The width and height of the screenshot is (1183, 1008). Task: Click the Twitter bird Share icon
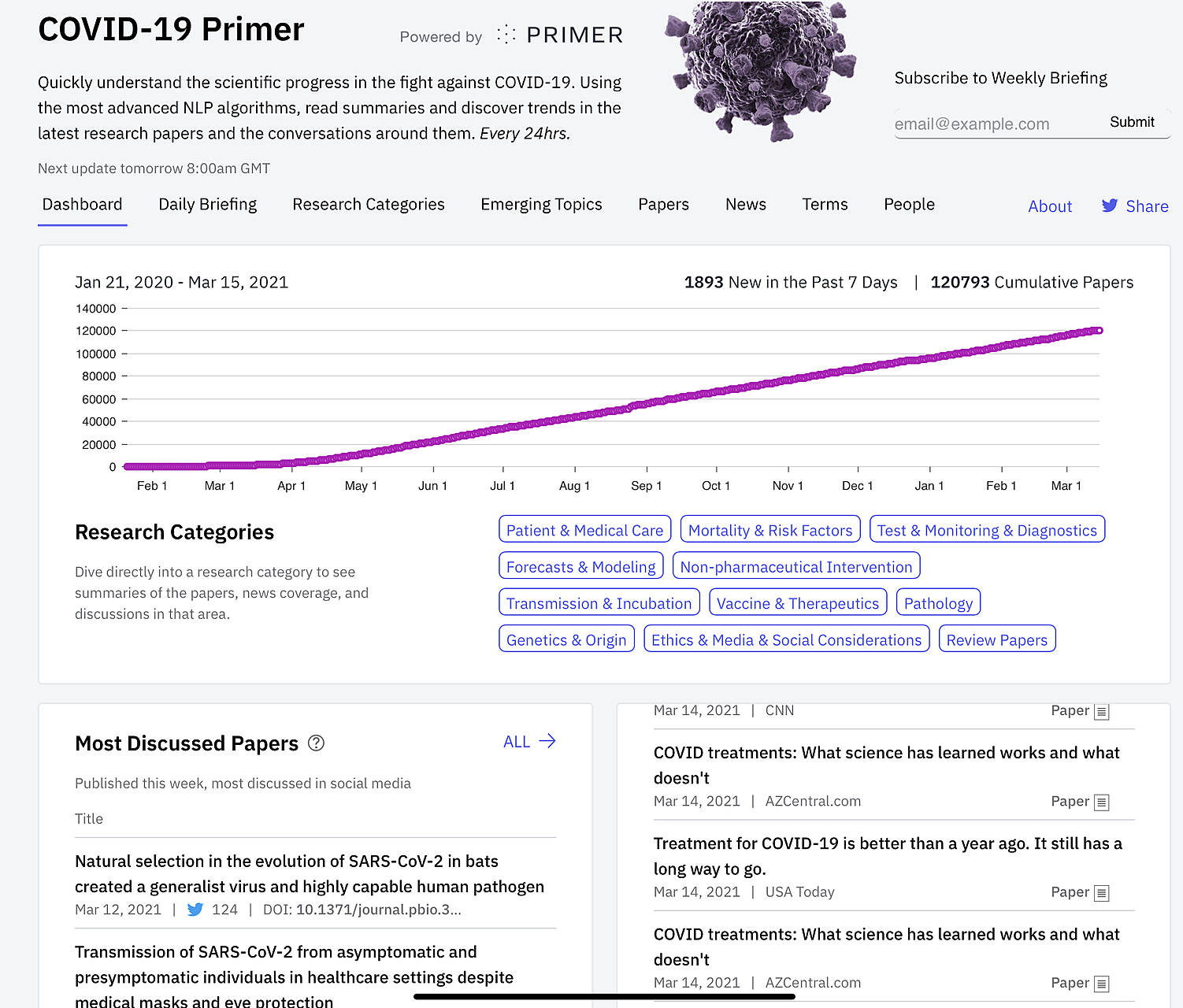[x=1110, y=206]
